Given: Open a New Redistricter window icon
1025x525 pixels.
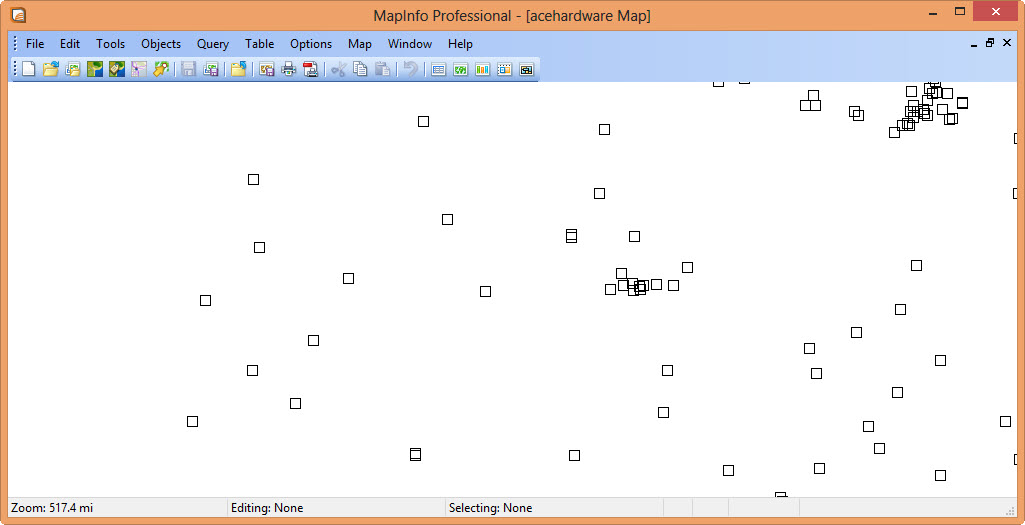Looking at the screenshot, I should coord(526,69).
